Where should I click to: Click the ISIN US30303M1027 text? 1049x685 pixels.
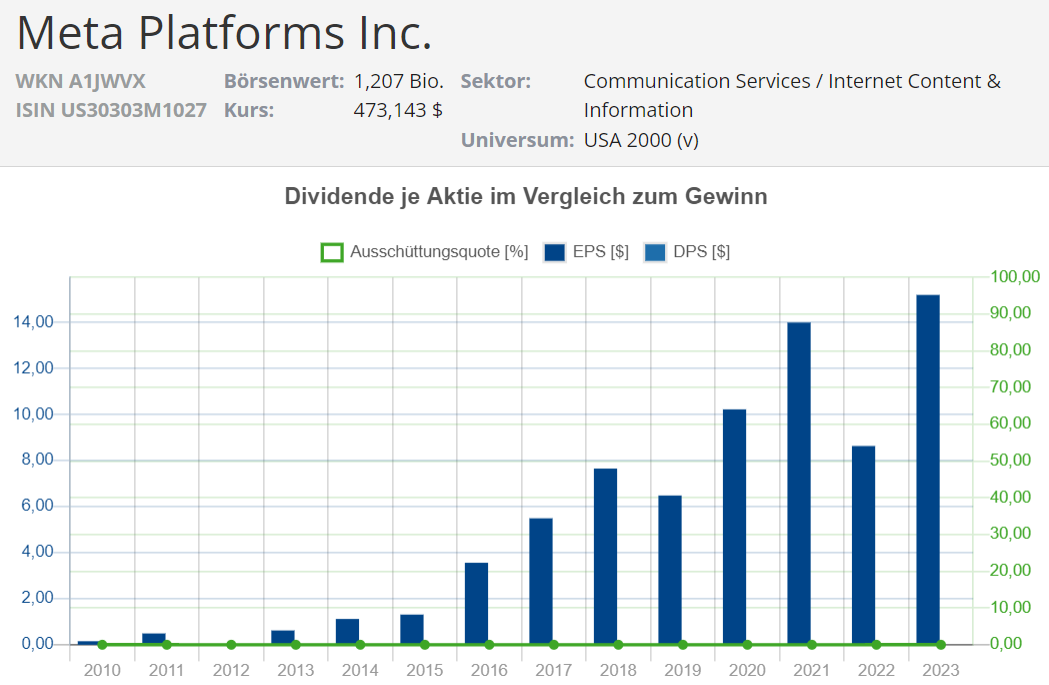[x=111, y=110]
